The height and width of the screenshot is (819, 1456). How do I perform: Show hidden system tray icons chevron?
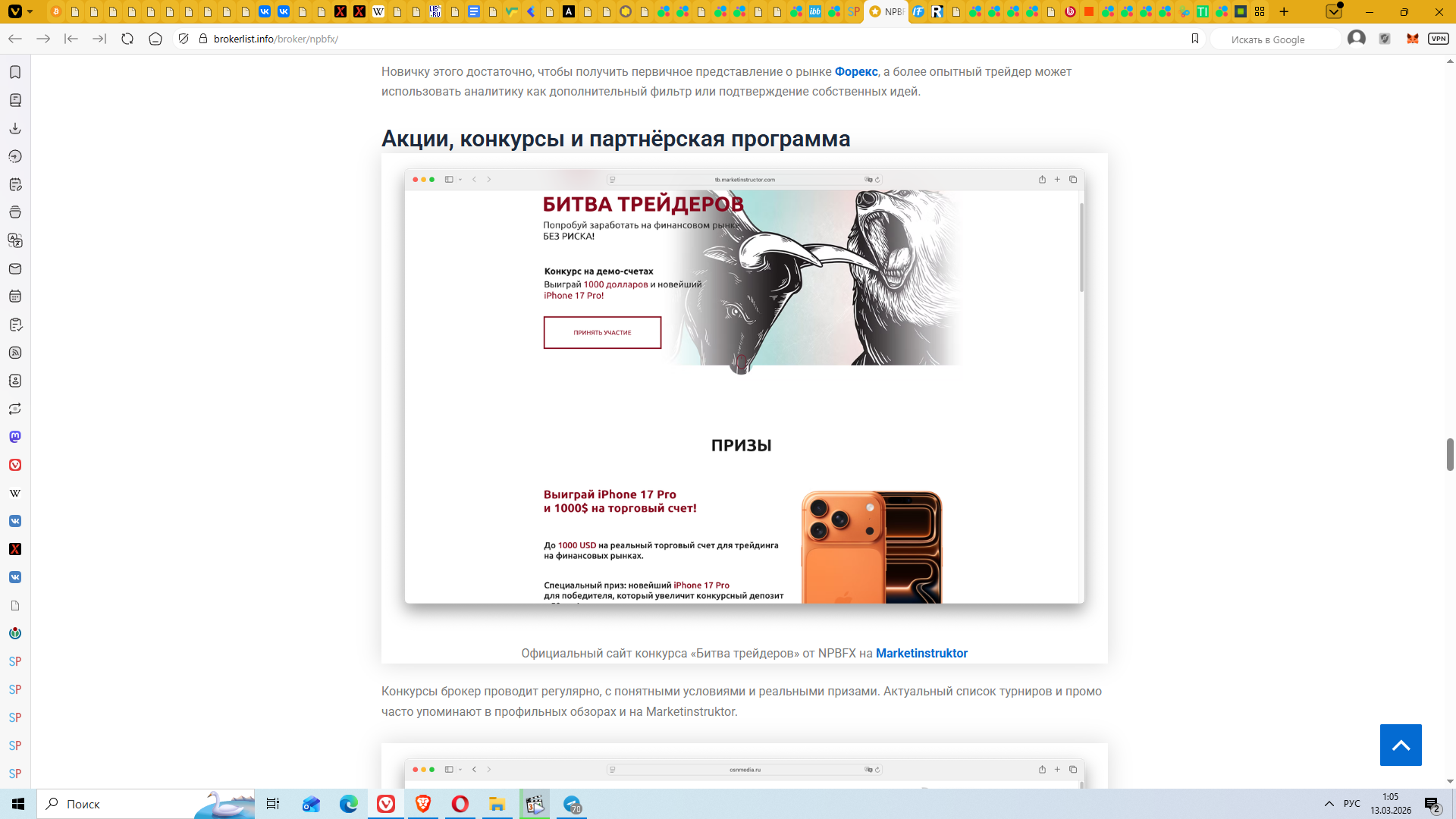[x=1329, y=804]
